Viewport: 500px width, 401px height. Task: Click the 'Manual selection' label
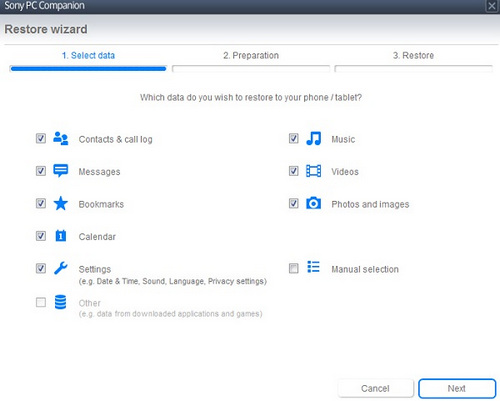pyautogui.click(x=365, y=269)
